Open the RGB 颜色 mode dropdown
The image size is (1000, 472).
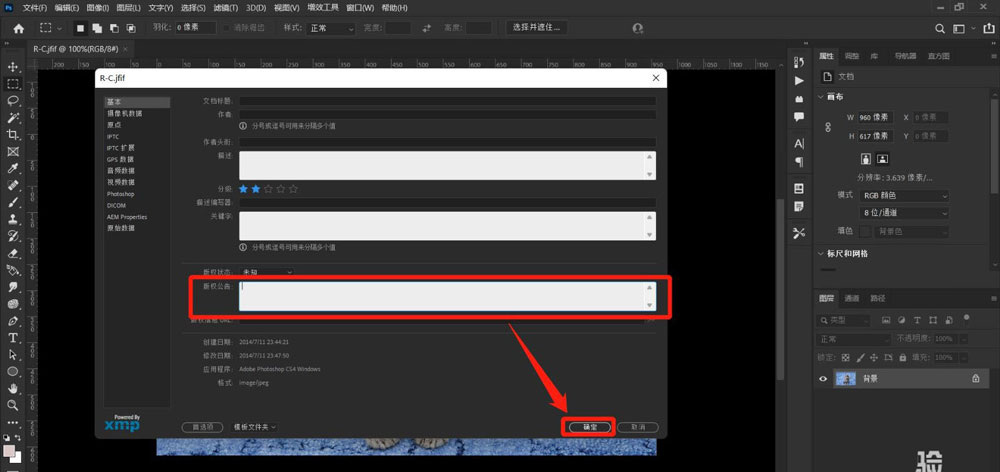pos(902,194)
